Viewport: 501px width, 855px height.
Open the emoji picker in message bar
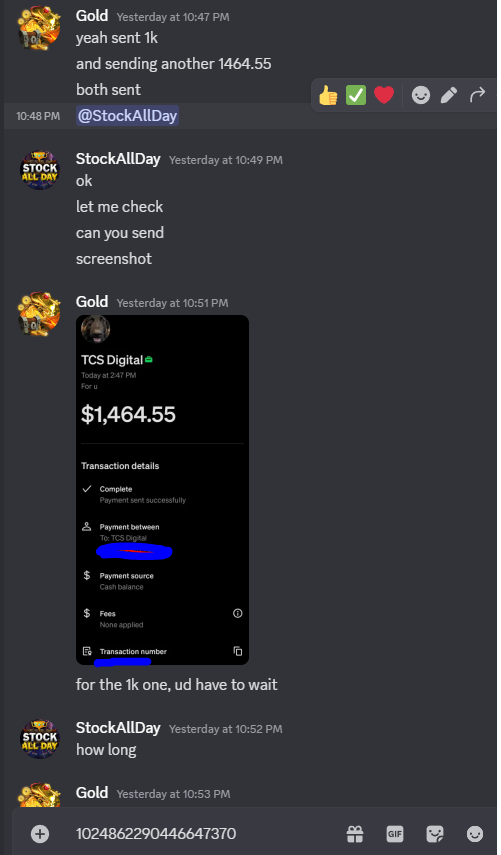pyautogui.click(x=475, y=833)
